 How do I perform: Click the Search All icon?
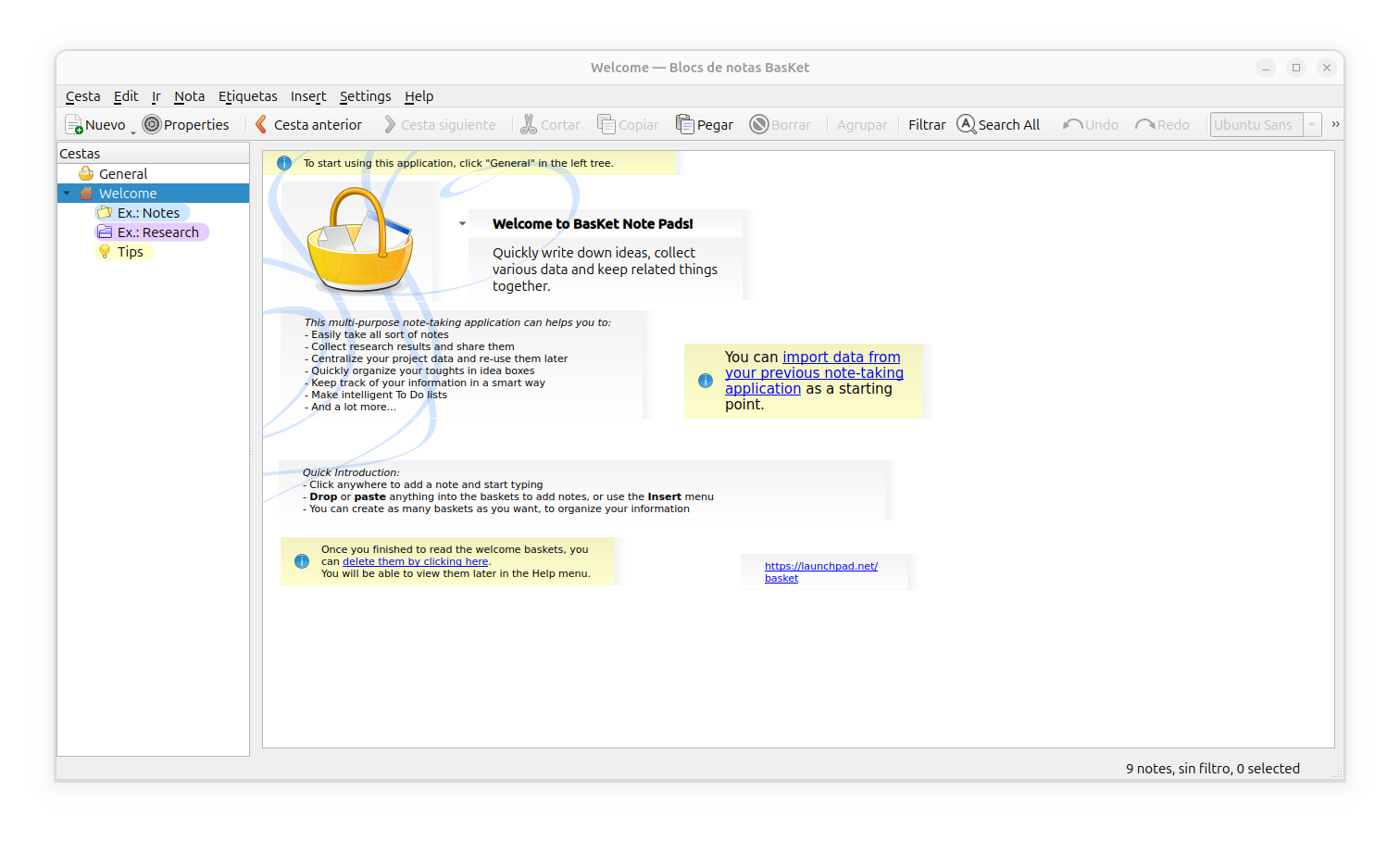[967, 124]
